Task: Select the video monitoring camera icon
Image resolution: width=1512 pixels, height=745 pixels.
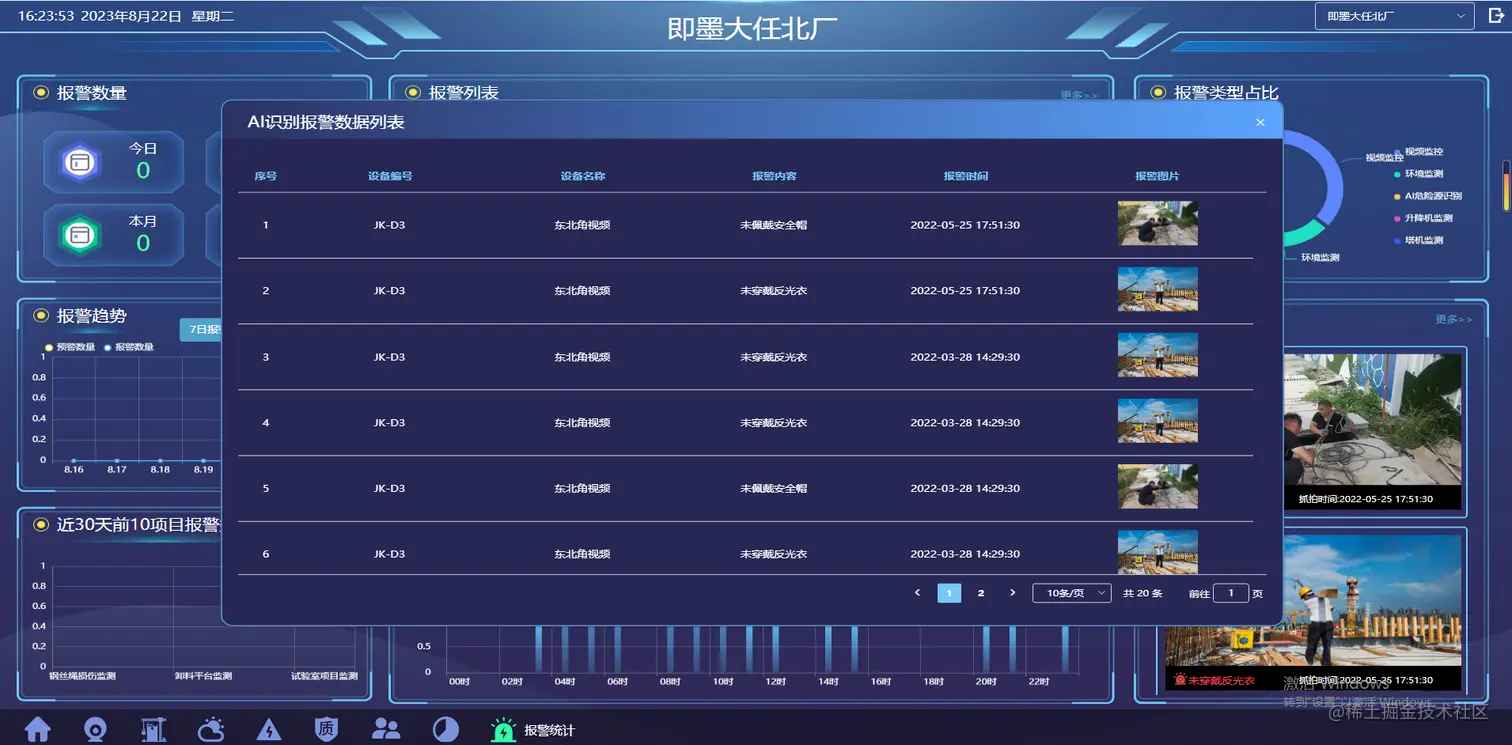Action: [95, 729]
